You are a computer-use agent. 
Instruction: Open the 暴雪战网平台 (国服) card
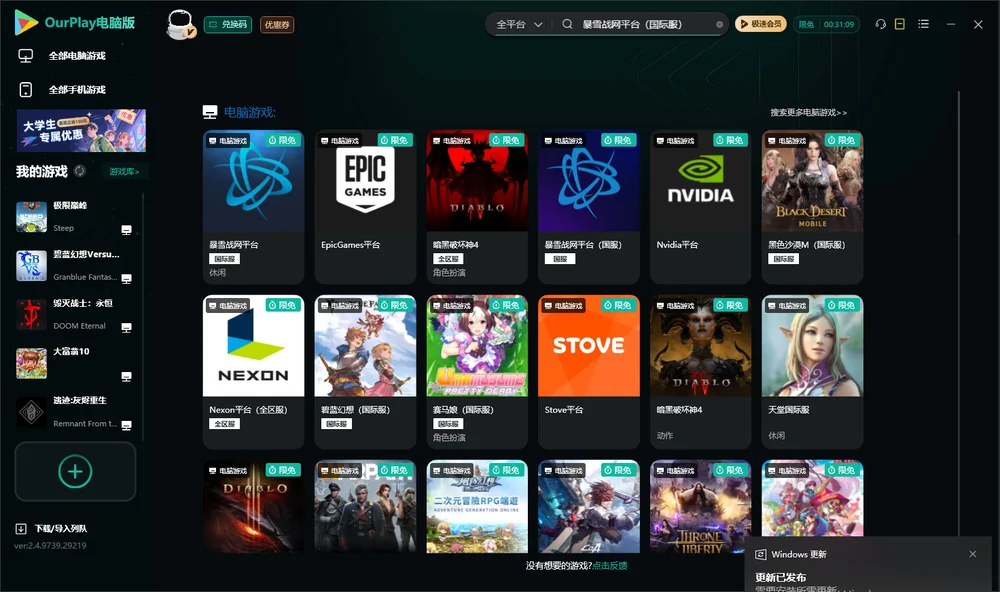pyautogui.click(x=589, y=207)
